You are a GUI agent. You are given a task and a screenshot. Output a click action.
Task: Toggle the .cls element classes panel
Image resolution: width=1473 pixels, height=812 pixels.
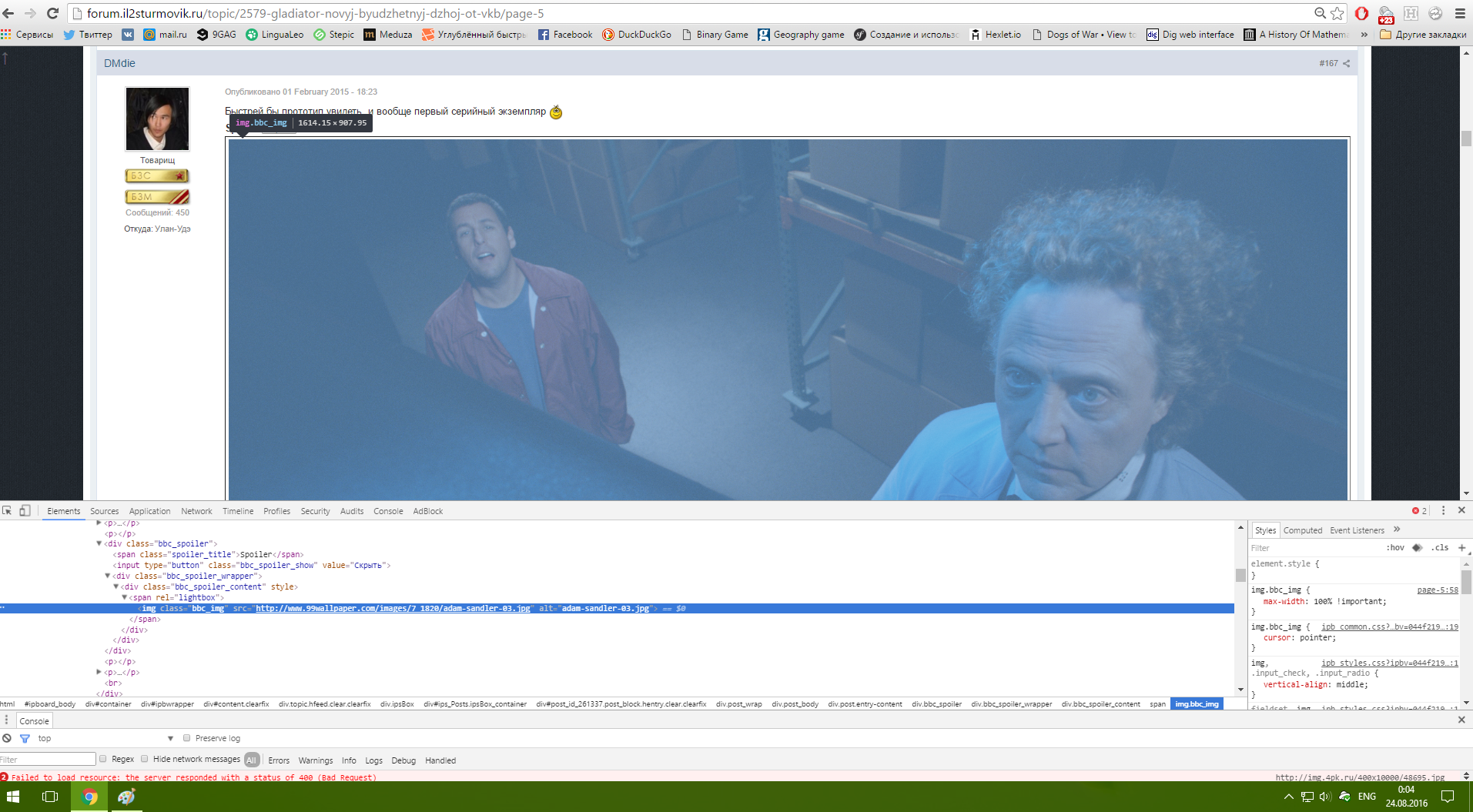point(1440,548)
